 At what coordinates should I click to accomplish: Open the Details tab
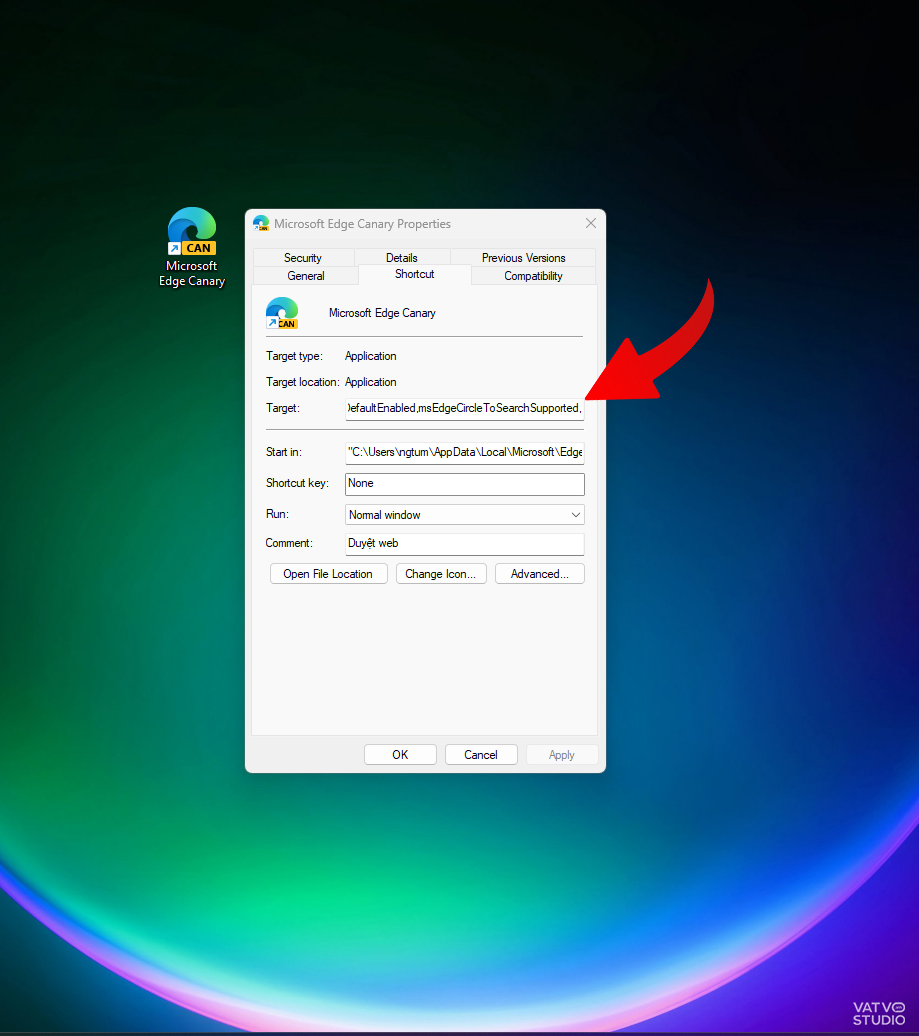click(x=402, y=258)
